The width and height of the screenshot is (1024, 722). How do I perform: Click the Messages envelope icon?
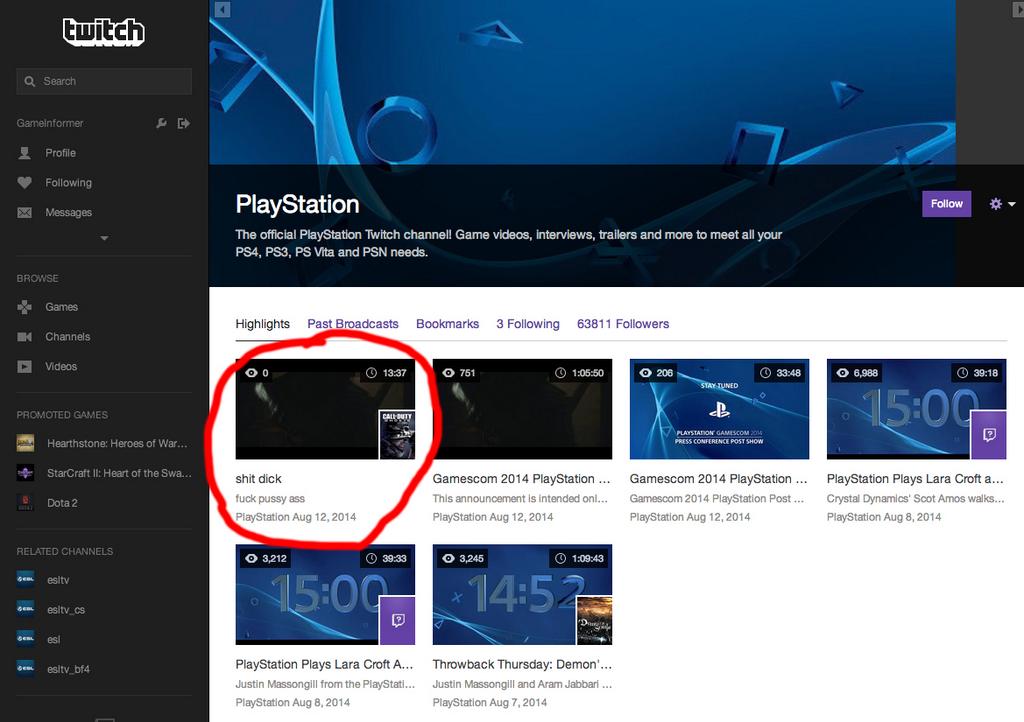tap(24, 212)
